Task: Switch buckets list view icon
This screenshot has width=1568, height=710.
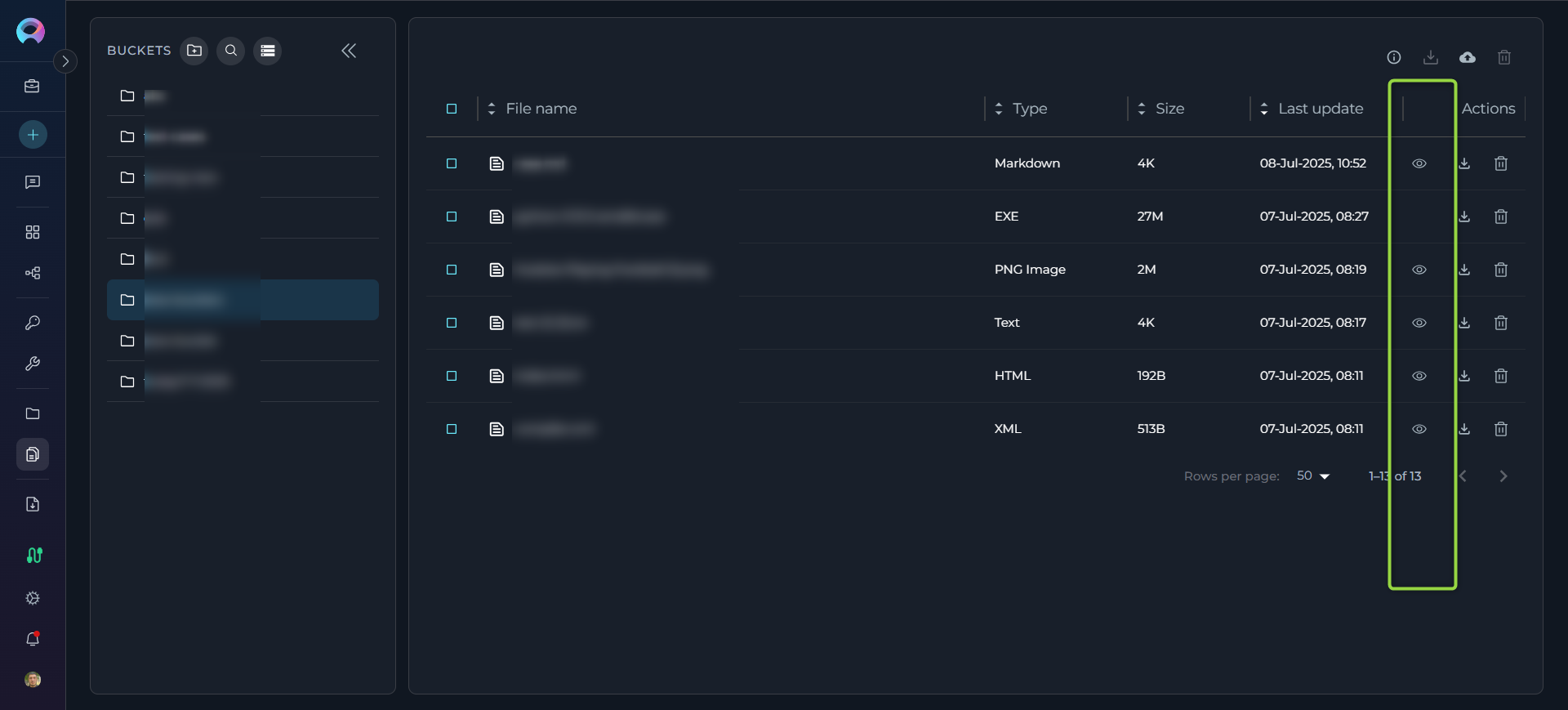Action: pyautogui.click(x=268, y=51)
